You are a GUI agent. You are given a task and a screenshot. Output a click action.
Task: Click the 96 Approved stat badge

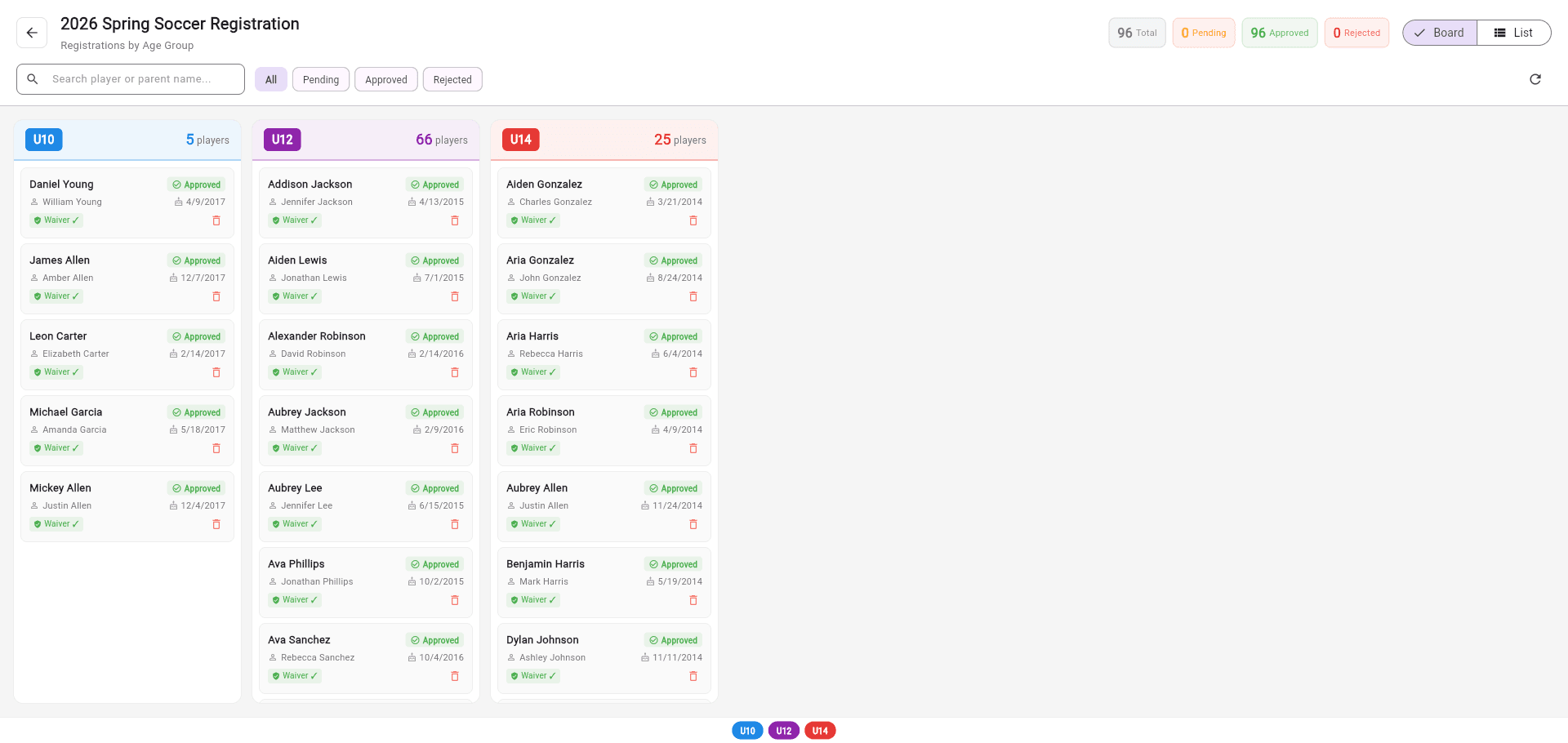(1280, 33)
